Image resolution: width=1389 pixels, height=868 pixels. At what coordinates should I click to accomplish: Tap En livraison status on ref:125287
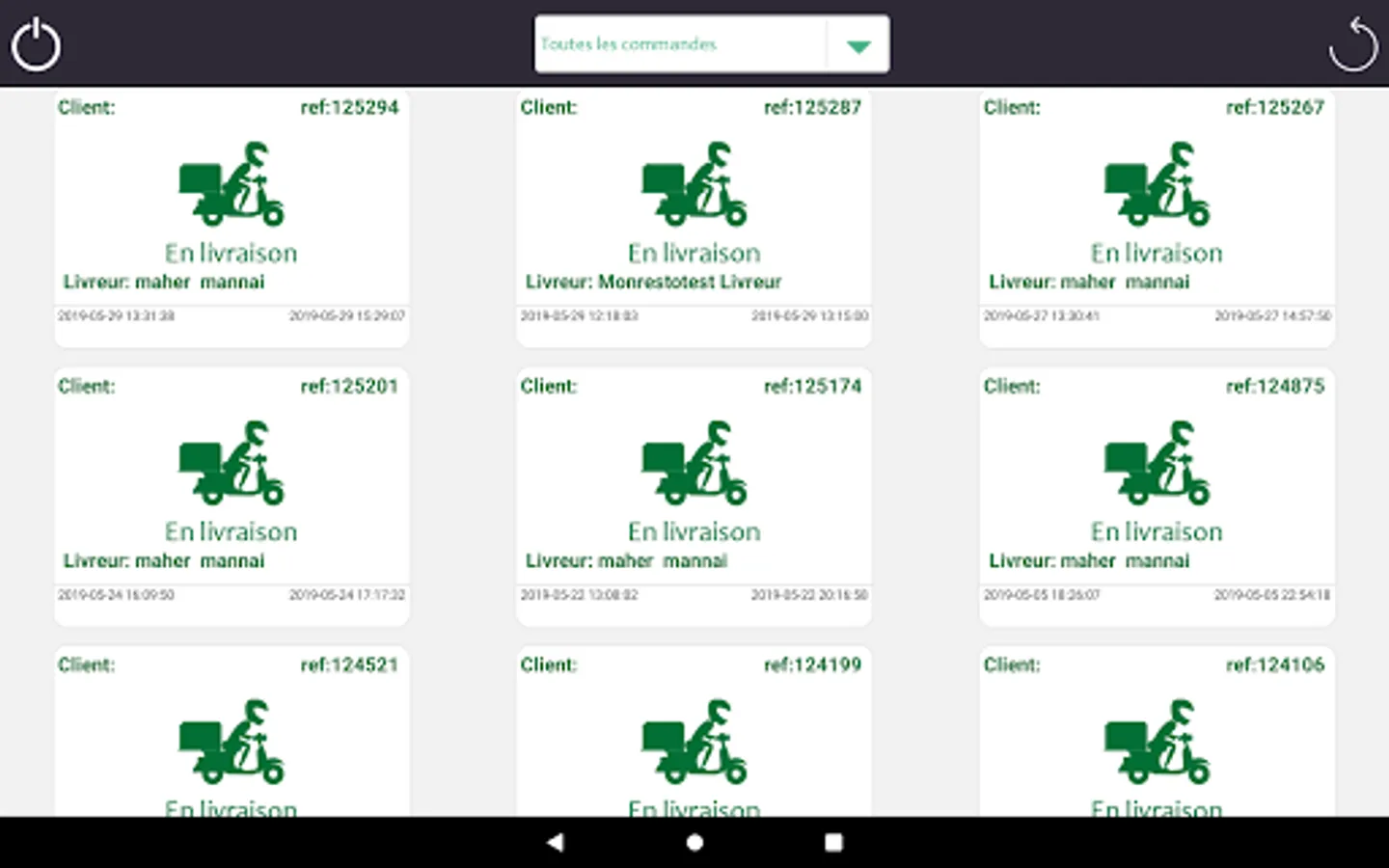coord(694,253)
